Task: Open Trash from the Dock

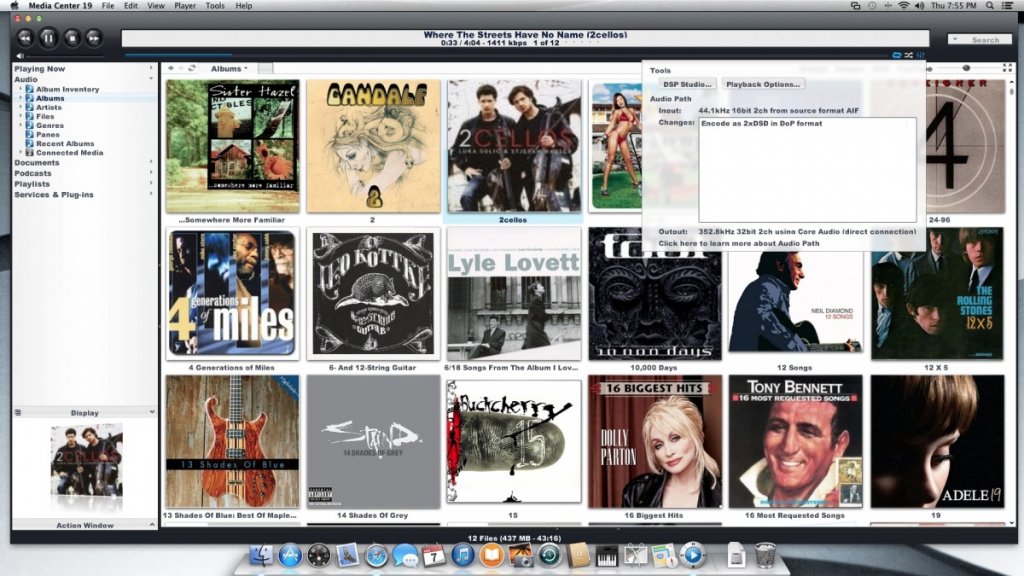Action: tap(765, 555)
